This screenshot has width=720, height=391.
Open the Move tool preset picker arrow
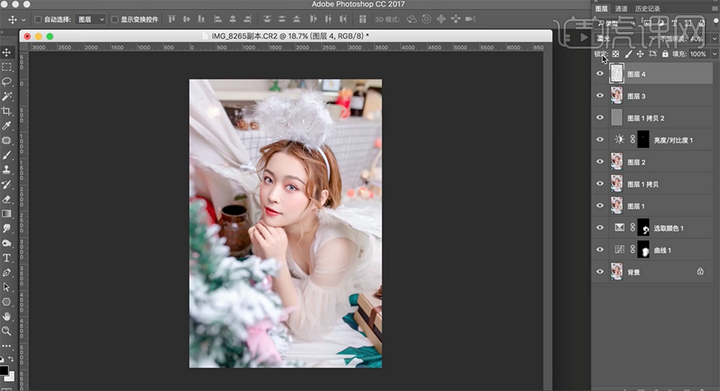point(23,20)
